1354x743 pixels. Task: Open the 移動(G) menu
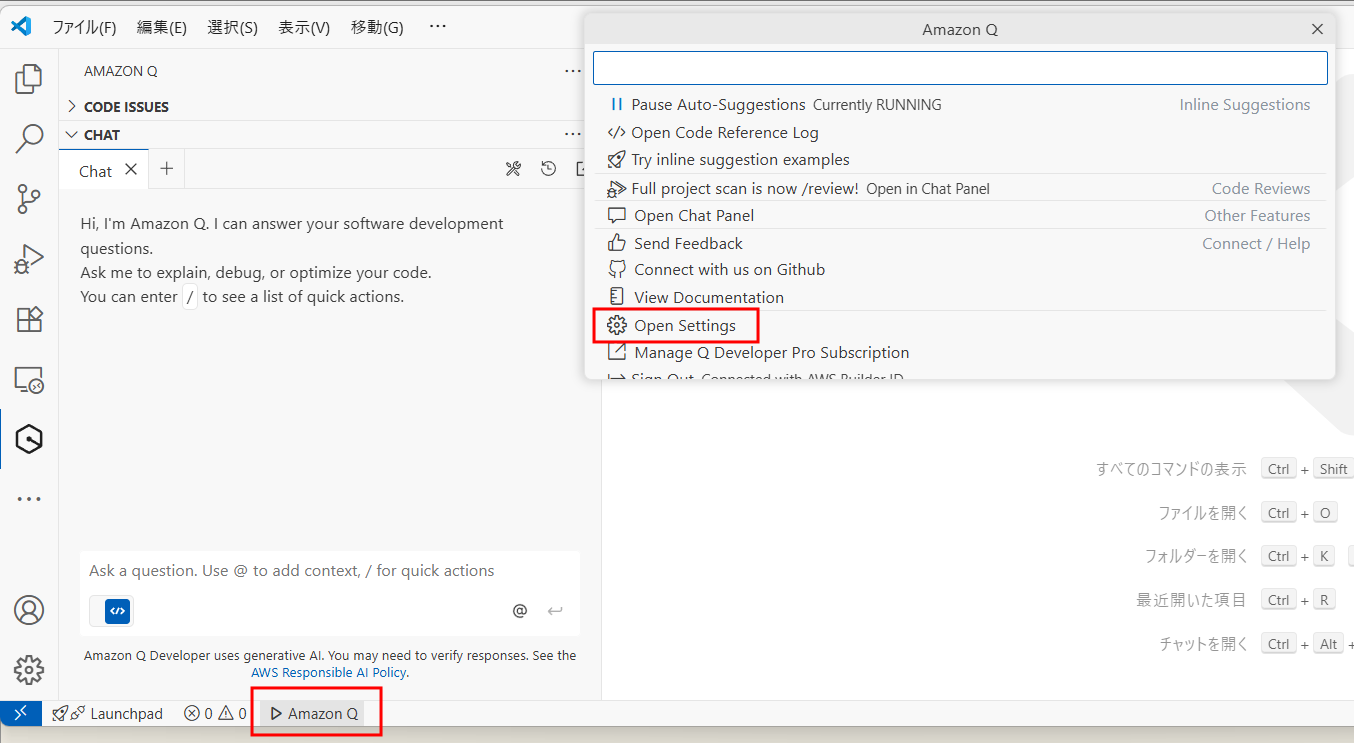pos(377,27)
